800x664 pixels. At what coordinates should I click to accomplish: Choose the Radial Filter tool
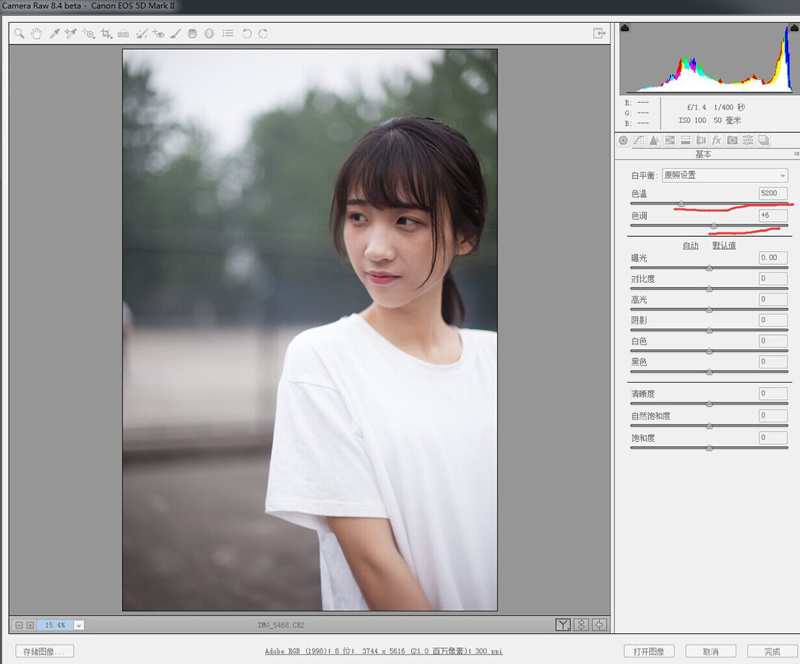209,34
